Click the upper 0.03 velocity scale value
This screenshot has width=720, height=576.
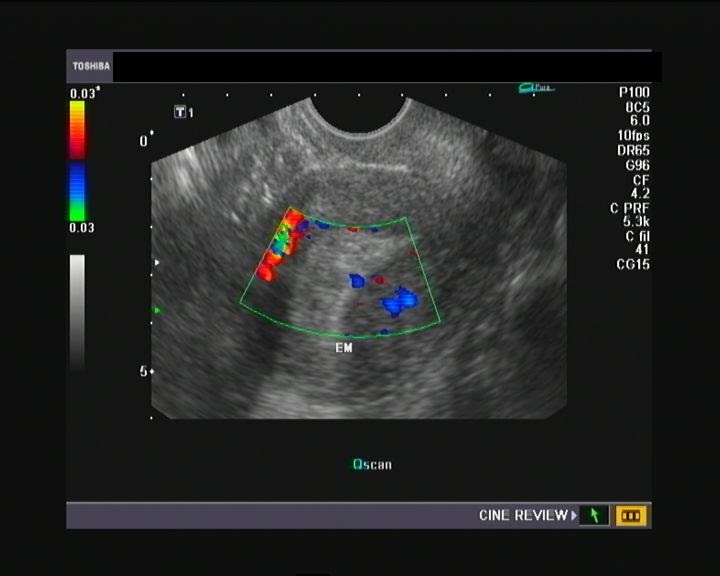(82, 94)
